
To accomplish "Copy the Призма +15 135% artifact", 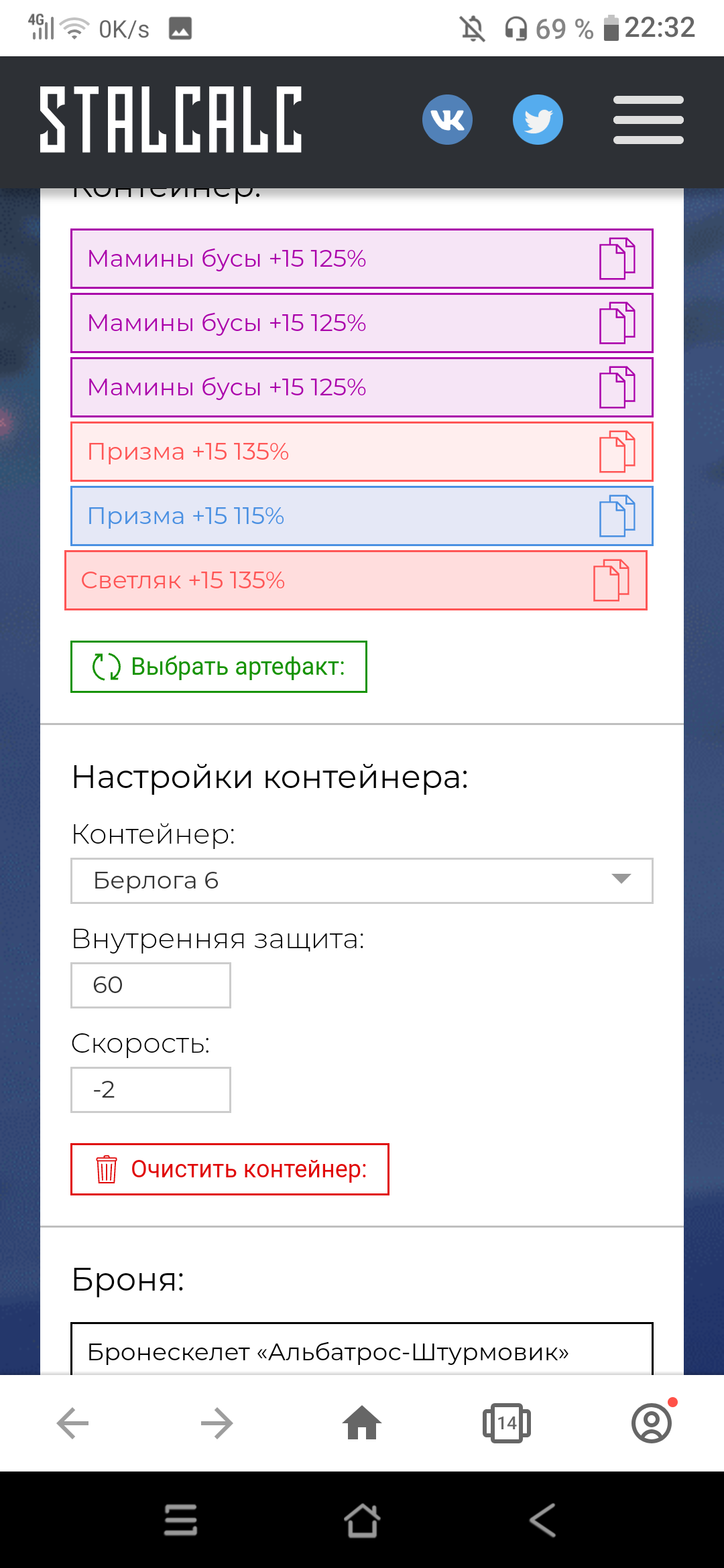I will (x=617, y=452).
